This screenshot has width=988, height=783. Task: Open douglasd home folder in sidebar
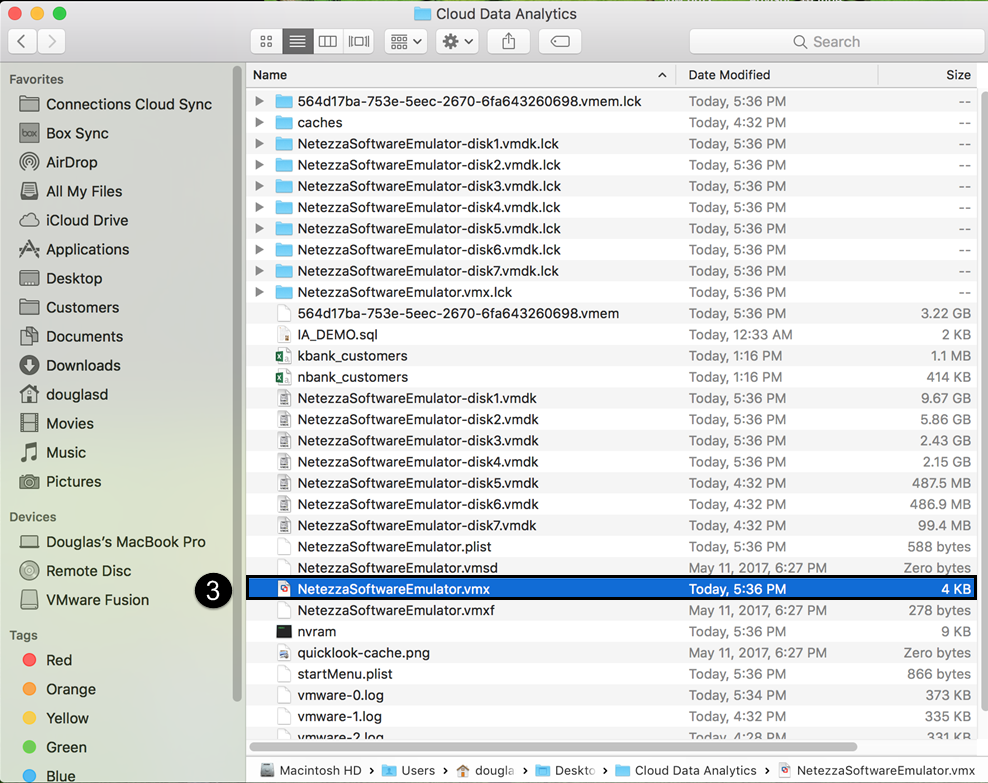[x=63, y=394]
